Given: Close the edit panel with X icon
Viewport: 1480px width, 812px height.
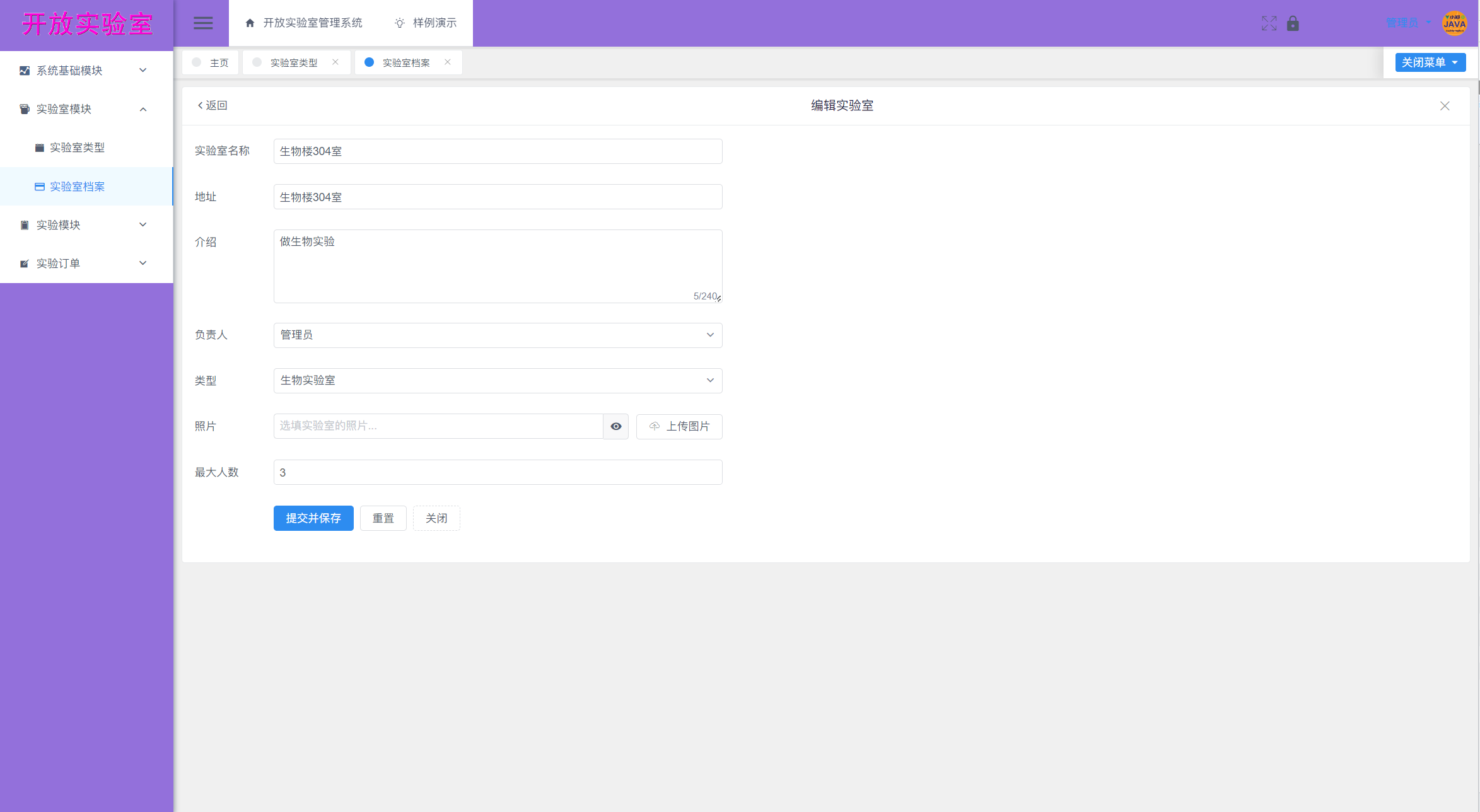Looking at the screenshot, I should point(1445,106).
